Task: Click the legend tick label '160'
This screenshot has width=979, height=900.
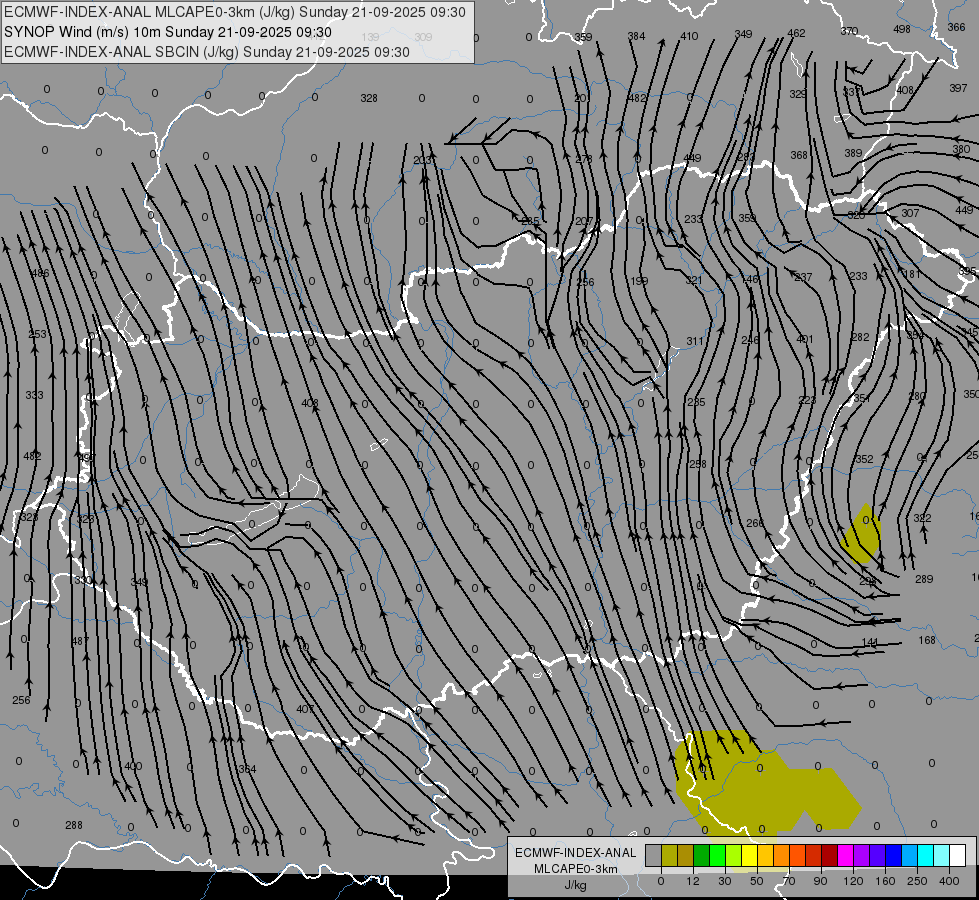Action: pyautogui.click(x=885, y=881)
